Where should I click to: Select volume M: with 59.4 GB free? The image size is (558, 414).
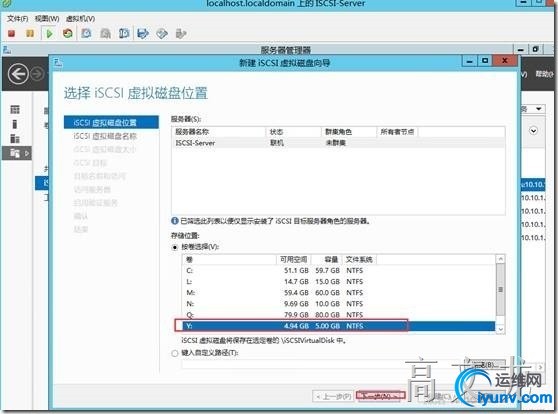tap(339, 293)
